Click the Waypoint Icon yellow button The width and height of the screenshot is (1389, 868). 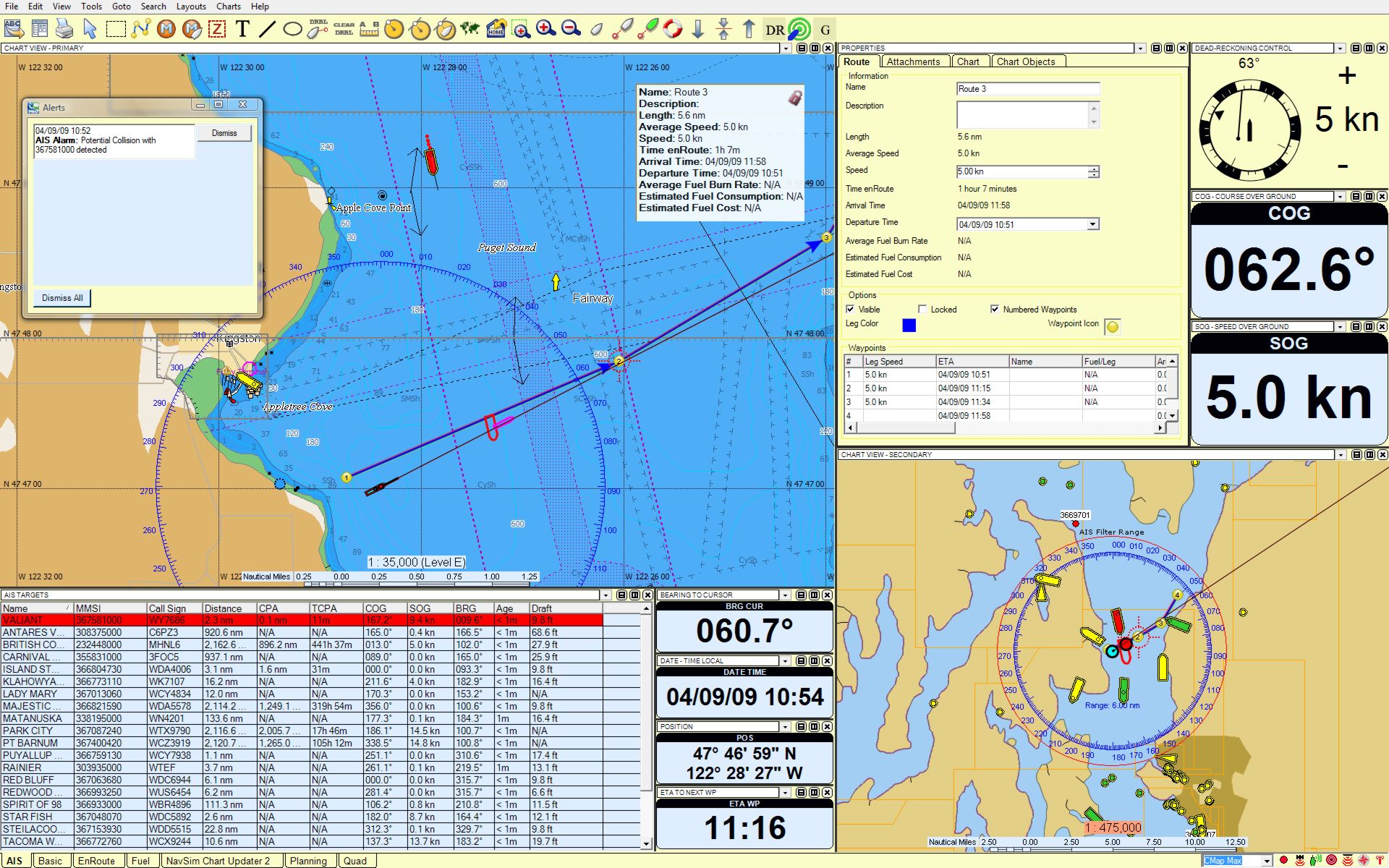point(1113,327)
